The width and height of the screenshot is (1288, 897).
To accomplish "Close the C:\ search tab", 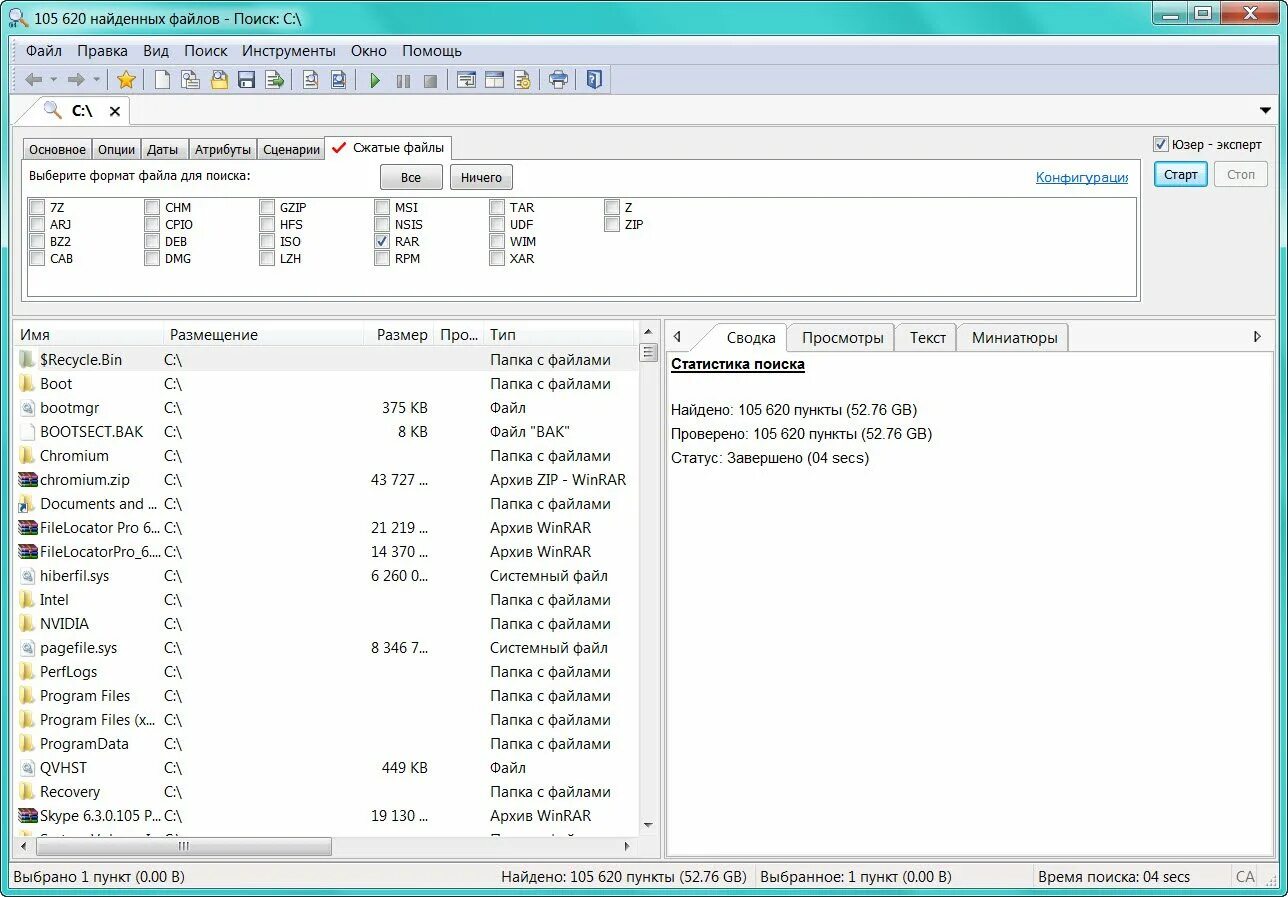I will (115, 111).
